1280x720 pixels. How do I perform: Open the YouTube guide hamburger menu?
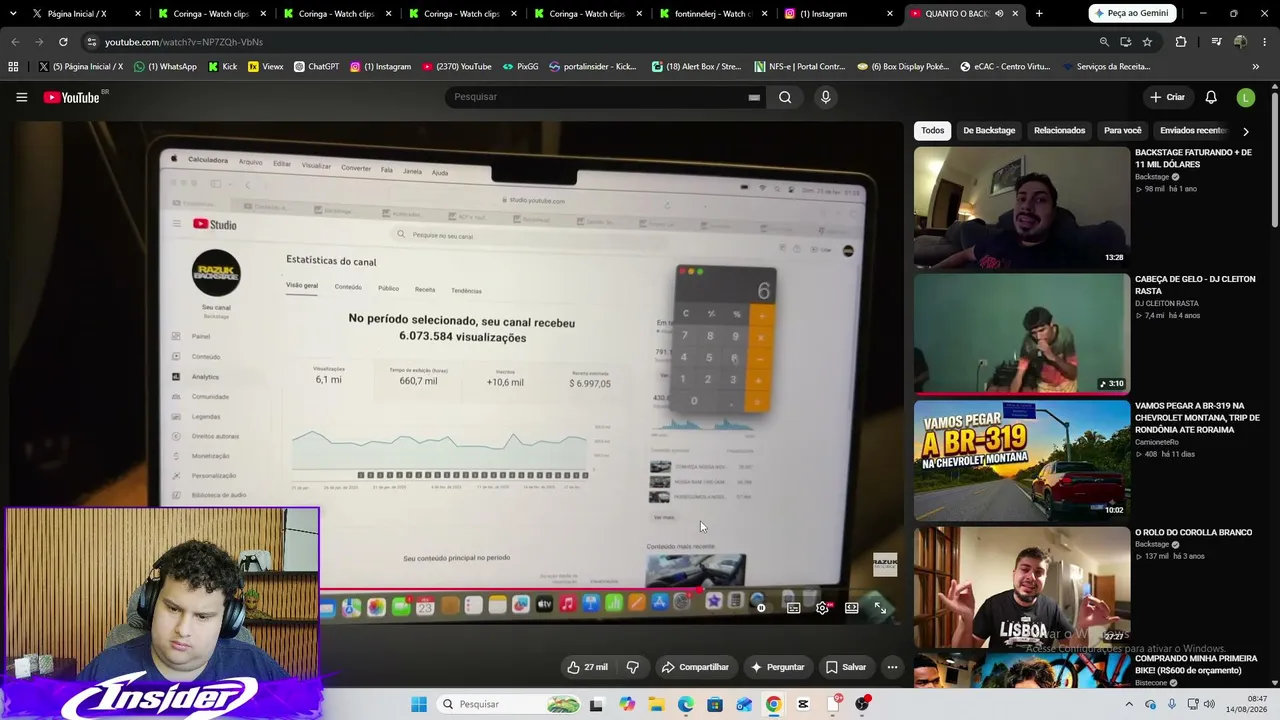[21, 97]
